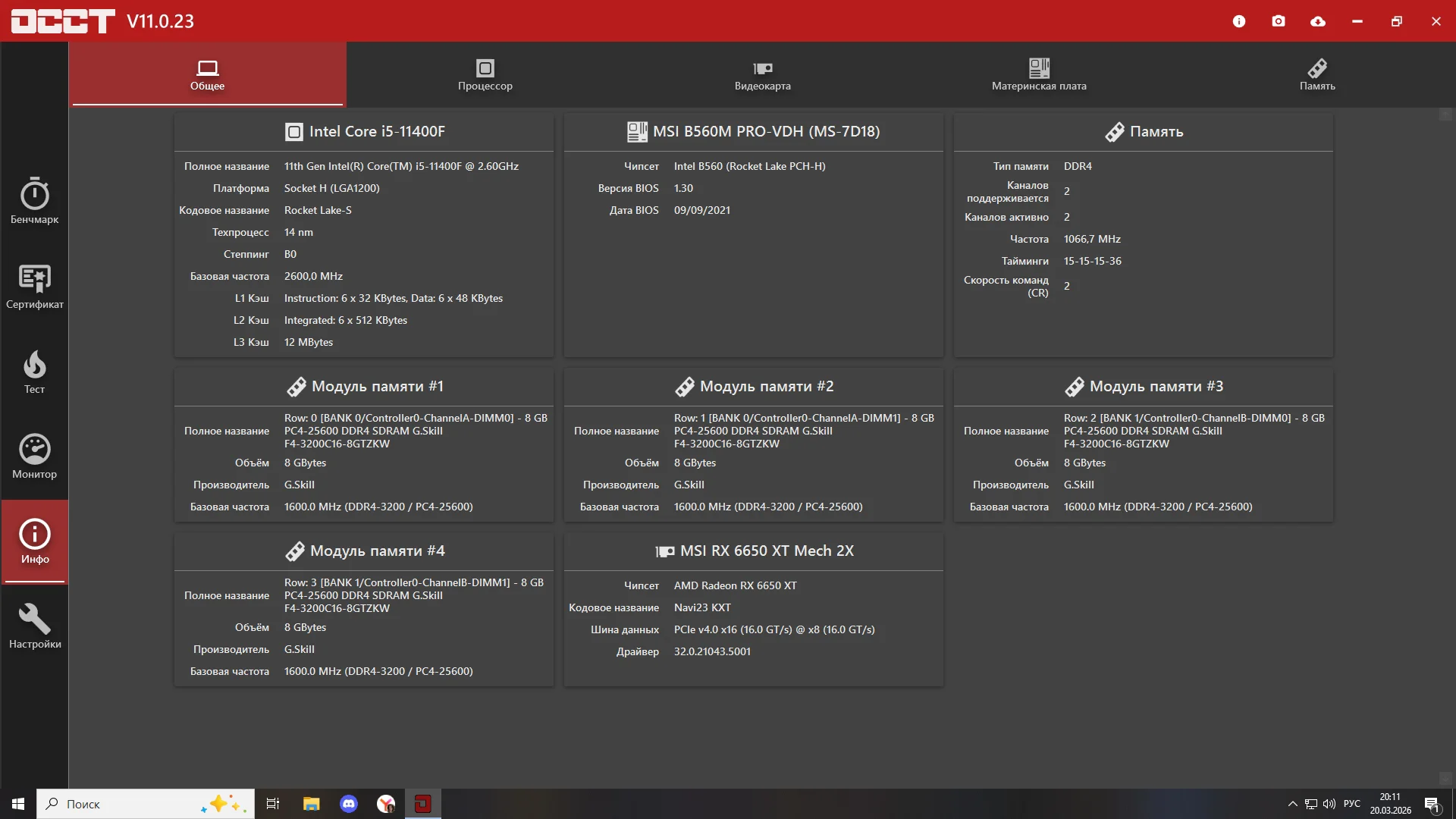Show hidden tray icons chevron
This screenshot has width=1456, height=819.
(x=1292, y=804)
